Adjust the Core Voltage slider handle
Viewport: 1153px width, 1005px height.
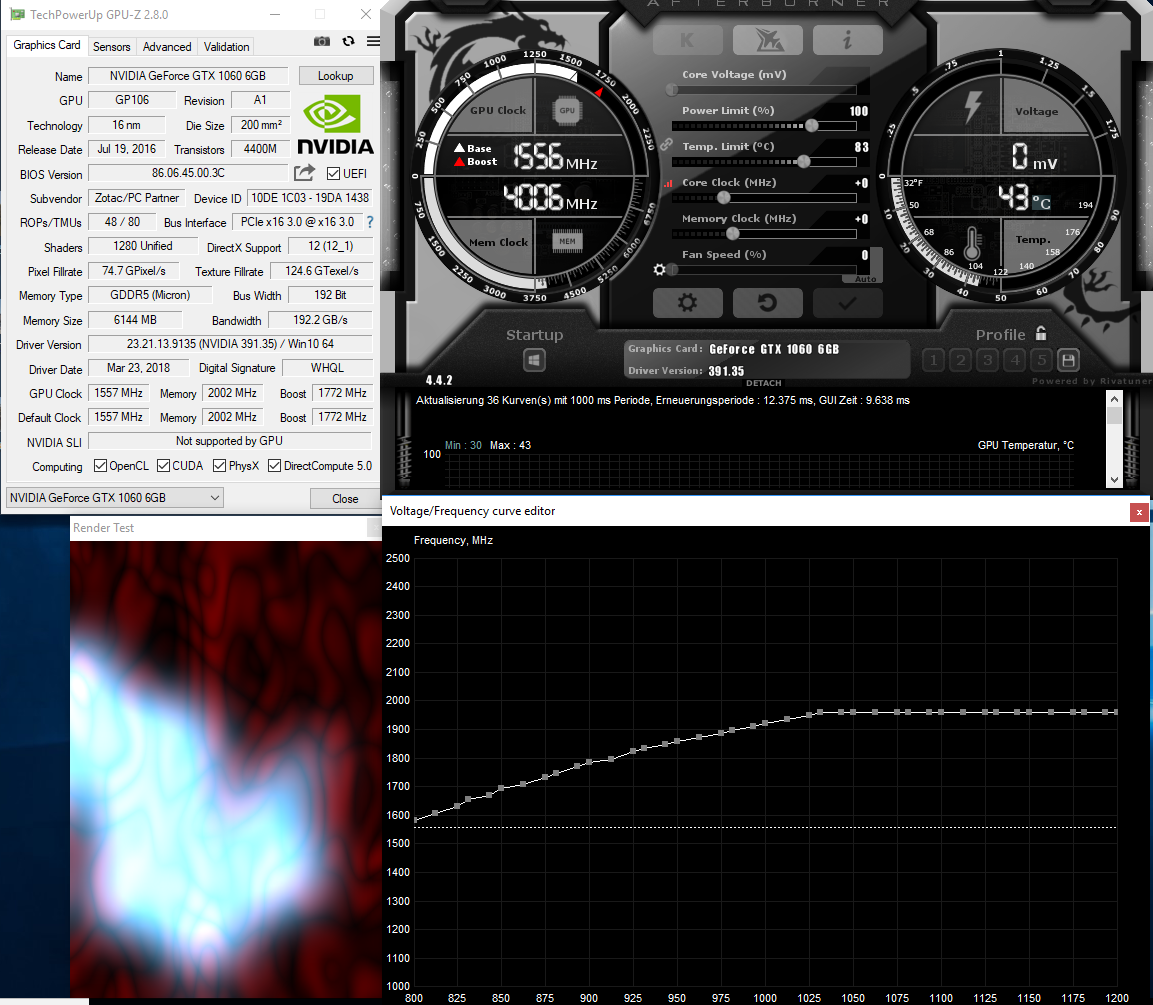point(671,90)
